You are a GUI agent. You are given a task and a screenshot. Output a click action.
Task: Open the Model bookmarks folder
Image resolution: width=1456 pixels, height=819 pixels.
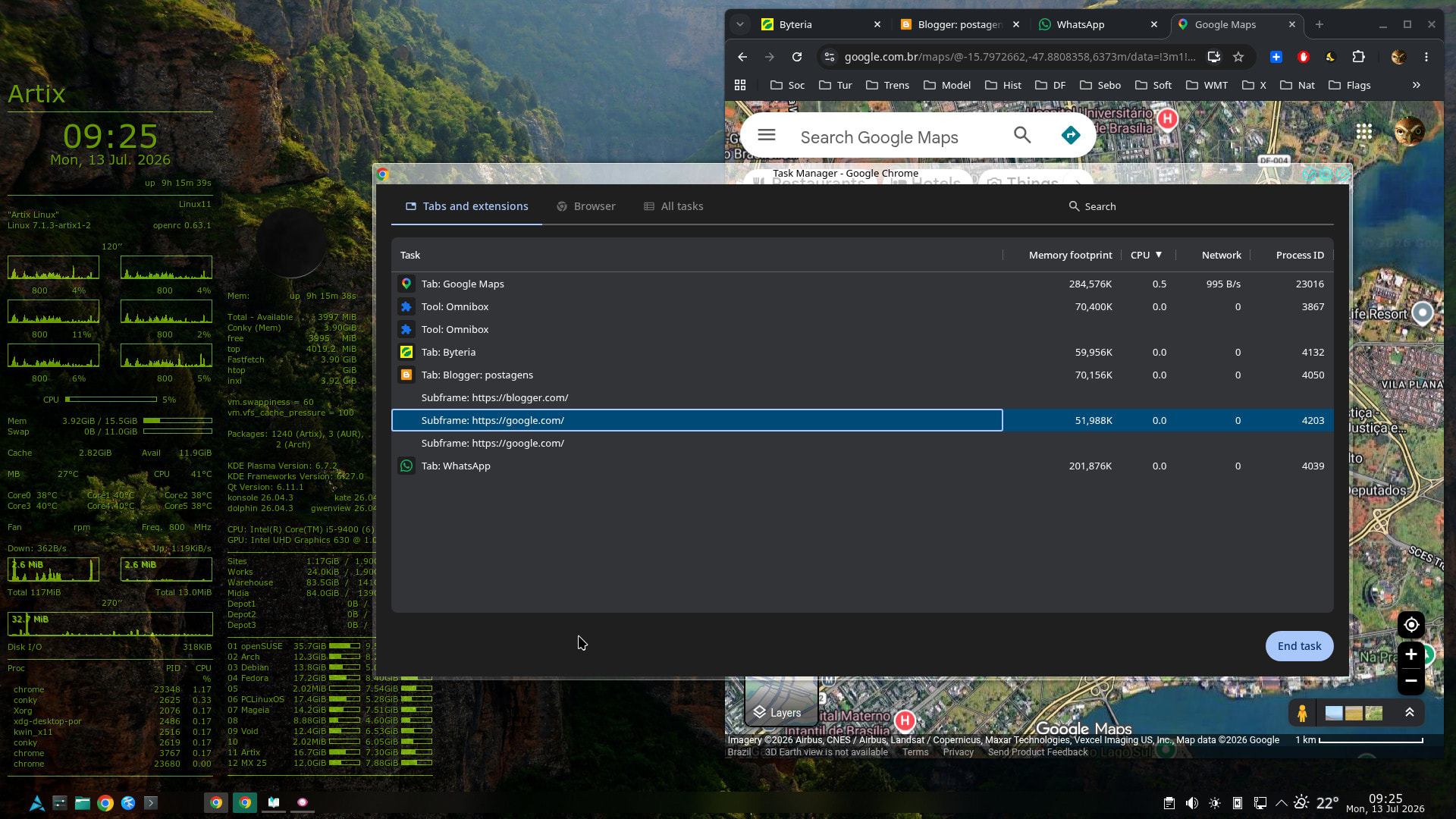coord(947,85)
